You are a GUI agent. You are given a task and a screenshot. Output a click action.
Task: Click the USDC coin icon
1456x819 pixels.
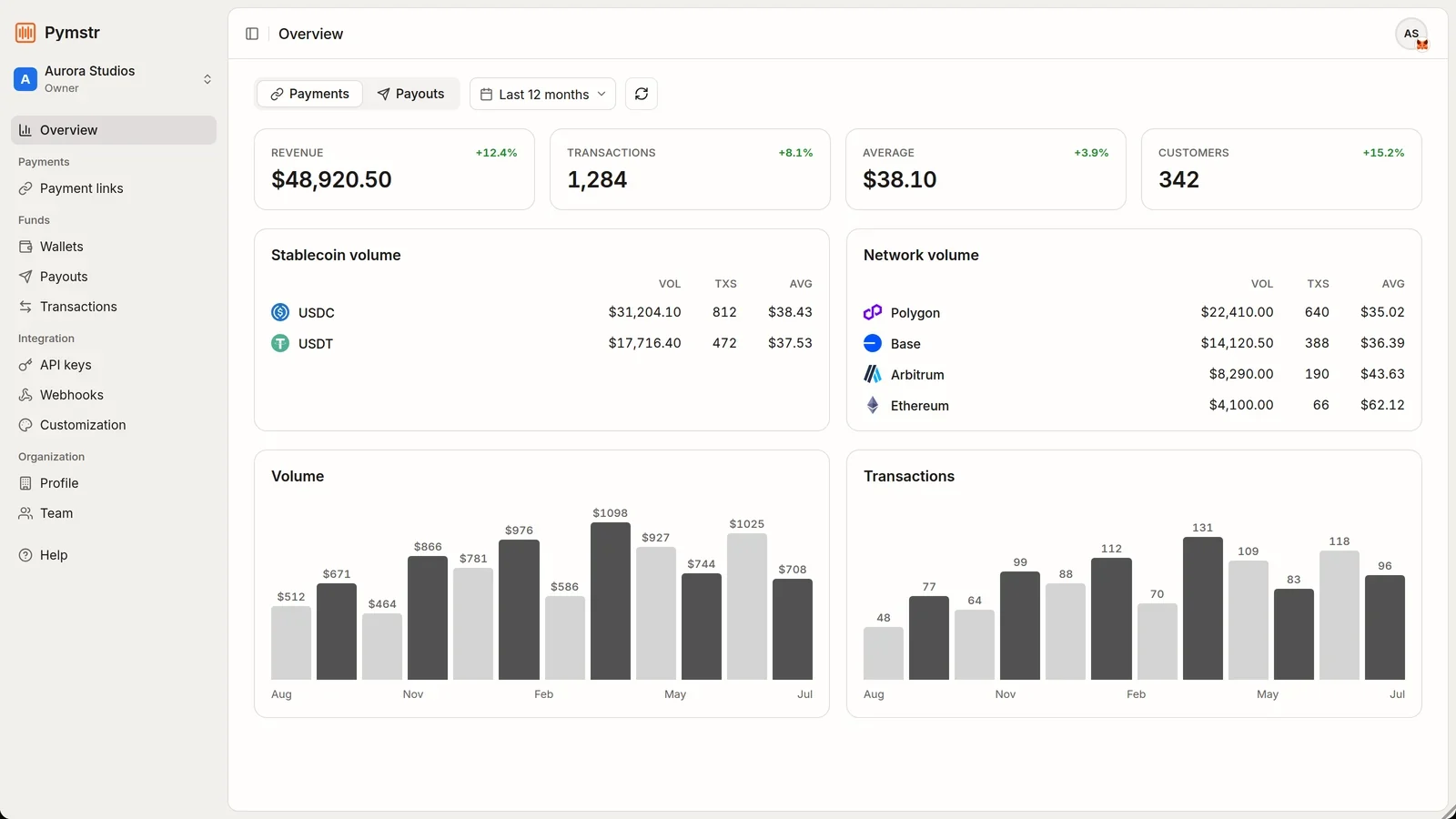280,312
